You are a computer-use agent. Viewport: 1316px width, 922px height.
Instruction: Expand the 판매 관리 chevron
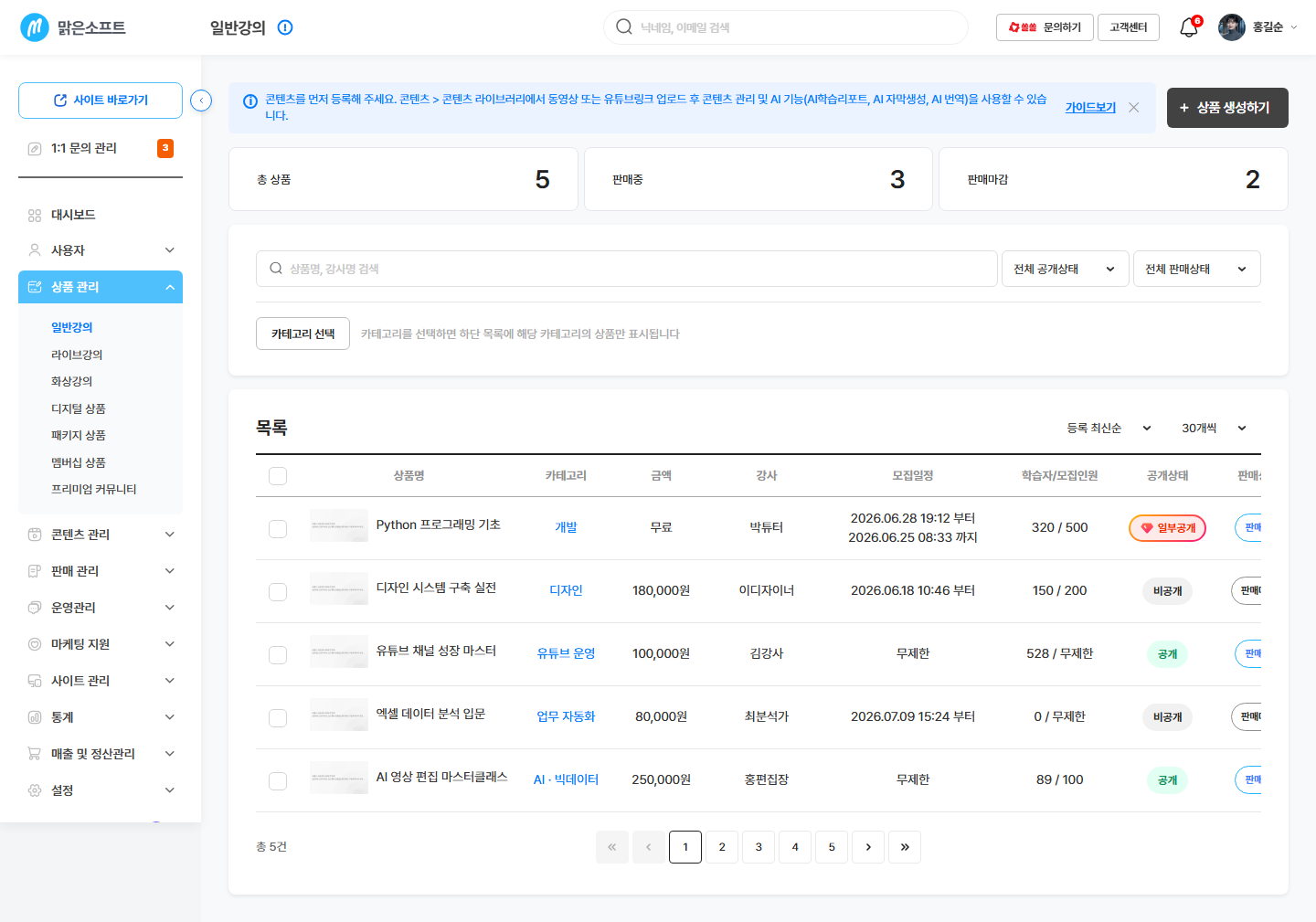point(170,571)
